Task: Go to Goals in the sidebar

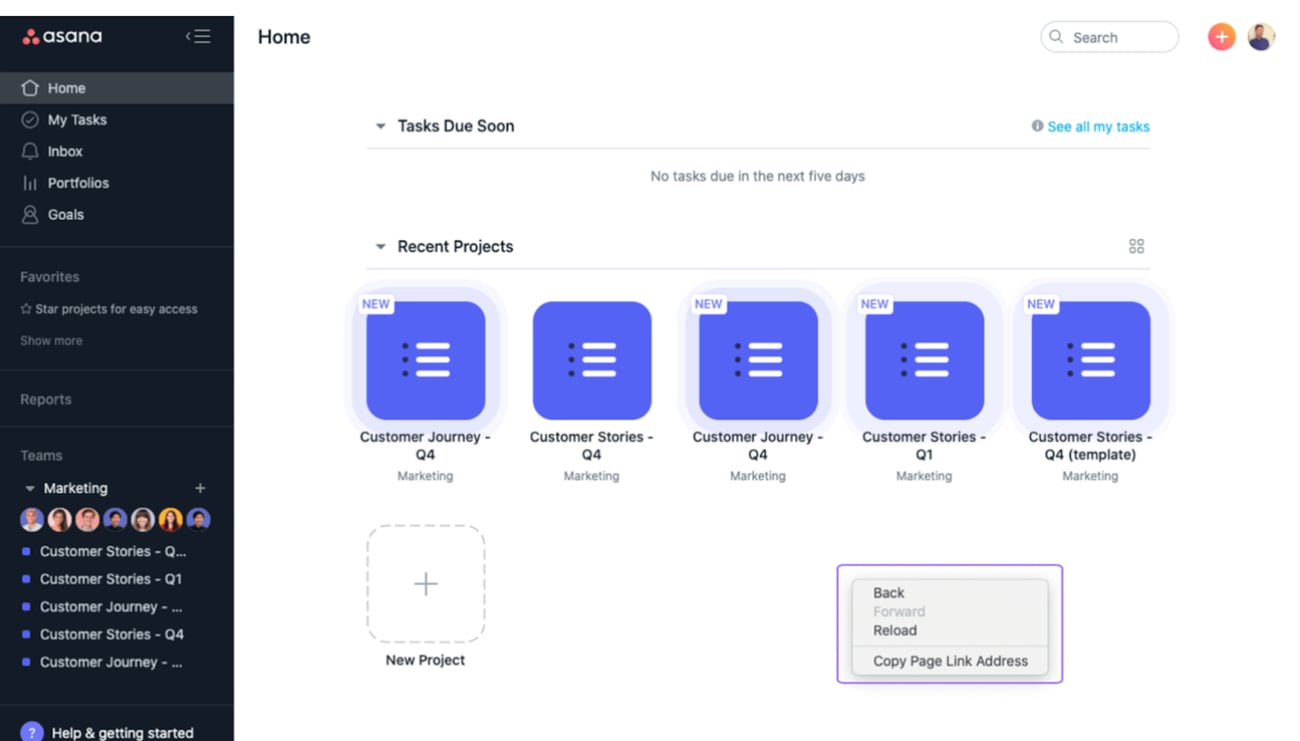Action: 66,214
